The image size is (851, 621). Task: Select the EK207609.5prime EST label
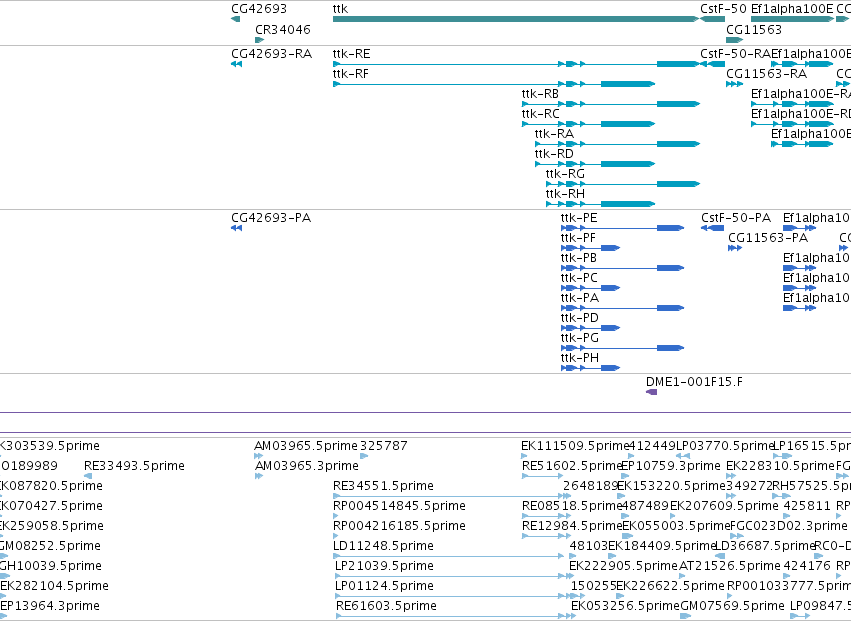click(x=724, y=506)
